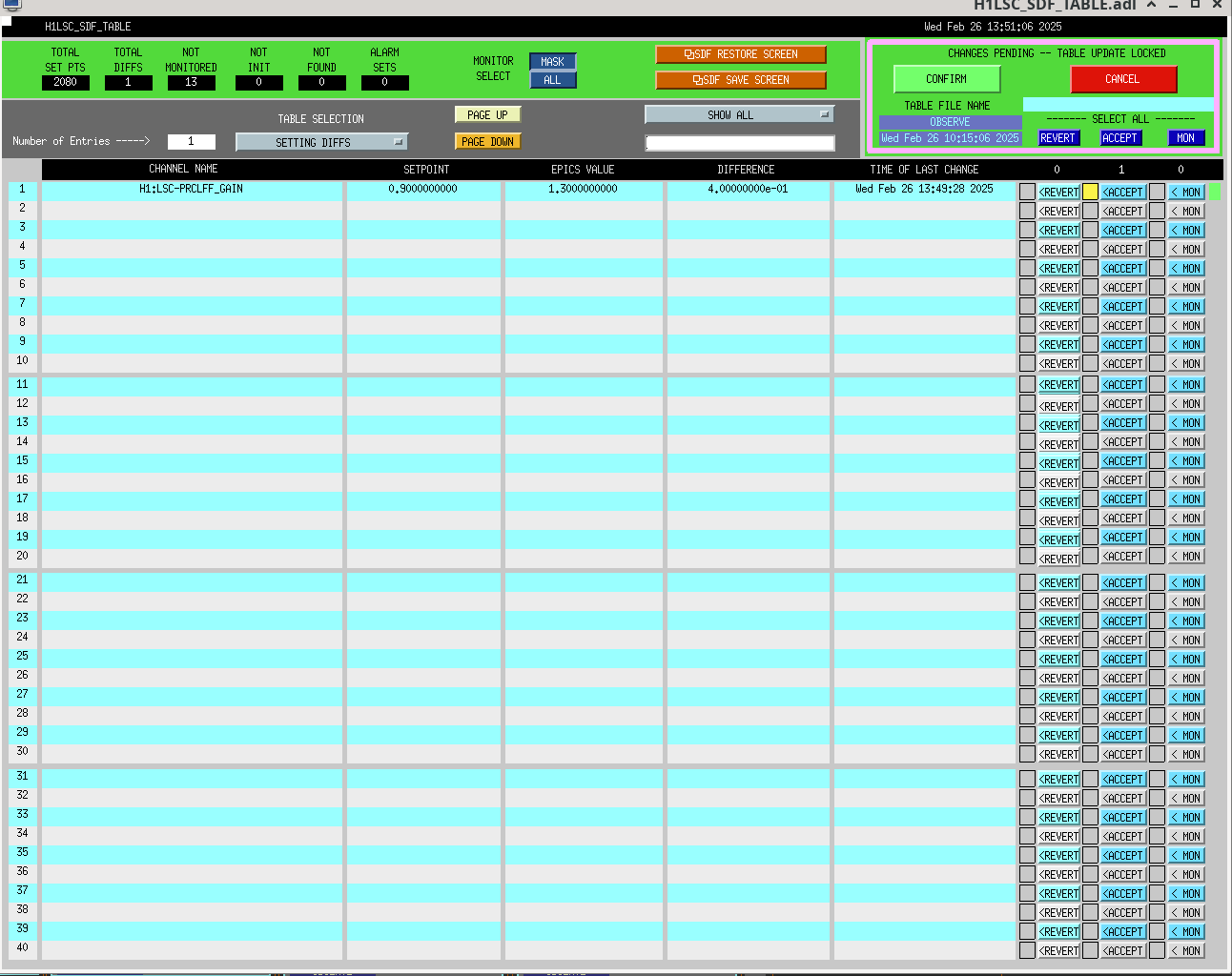This screenshot has width=1232, height=976.
Task: Open the SHOW ALL dropdown menu
Action: [x=740, y=114]
